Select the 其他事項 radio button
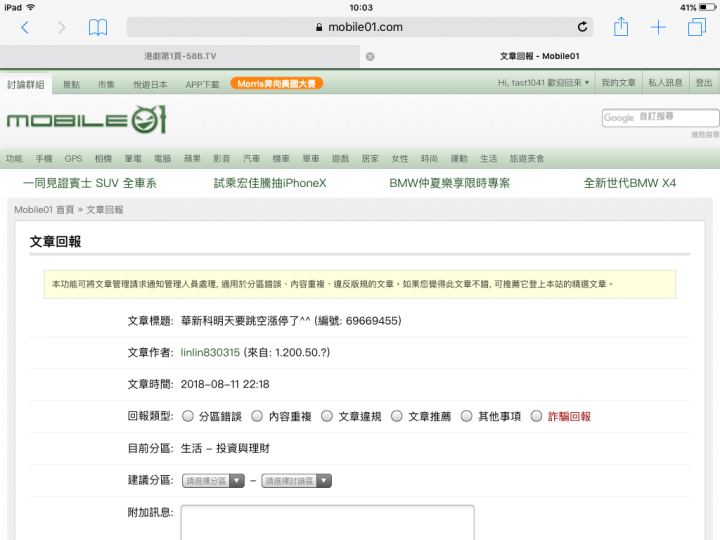720x540 pixels. [467, 416]
